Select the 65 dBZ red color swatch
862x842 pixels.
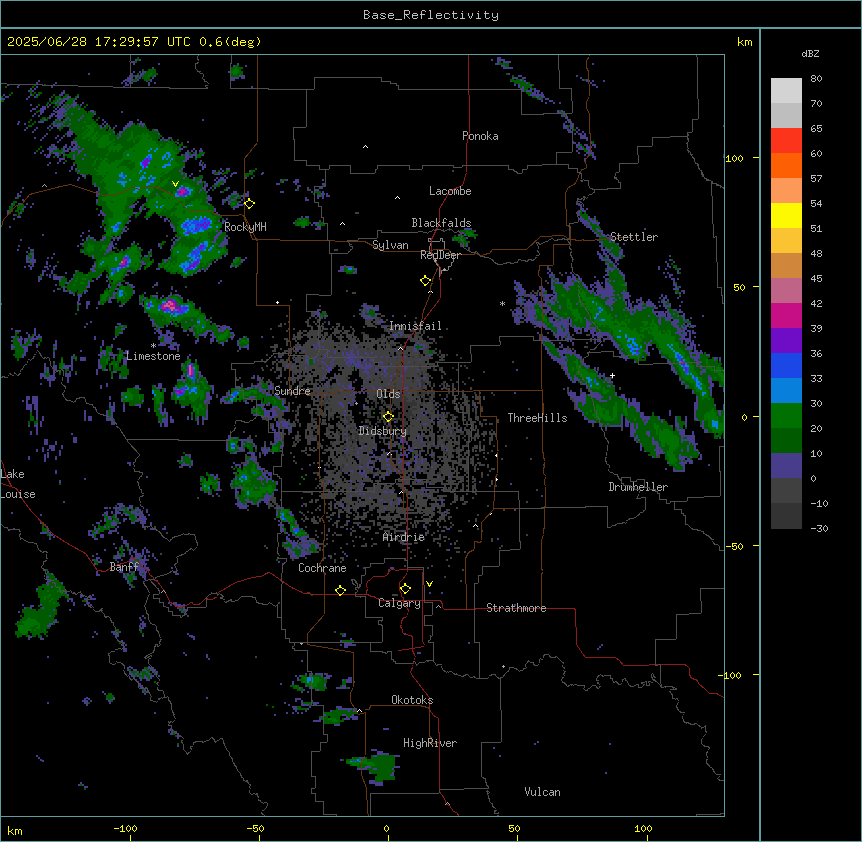[x=786, y=140]
